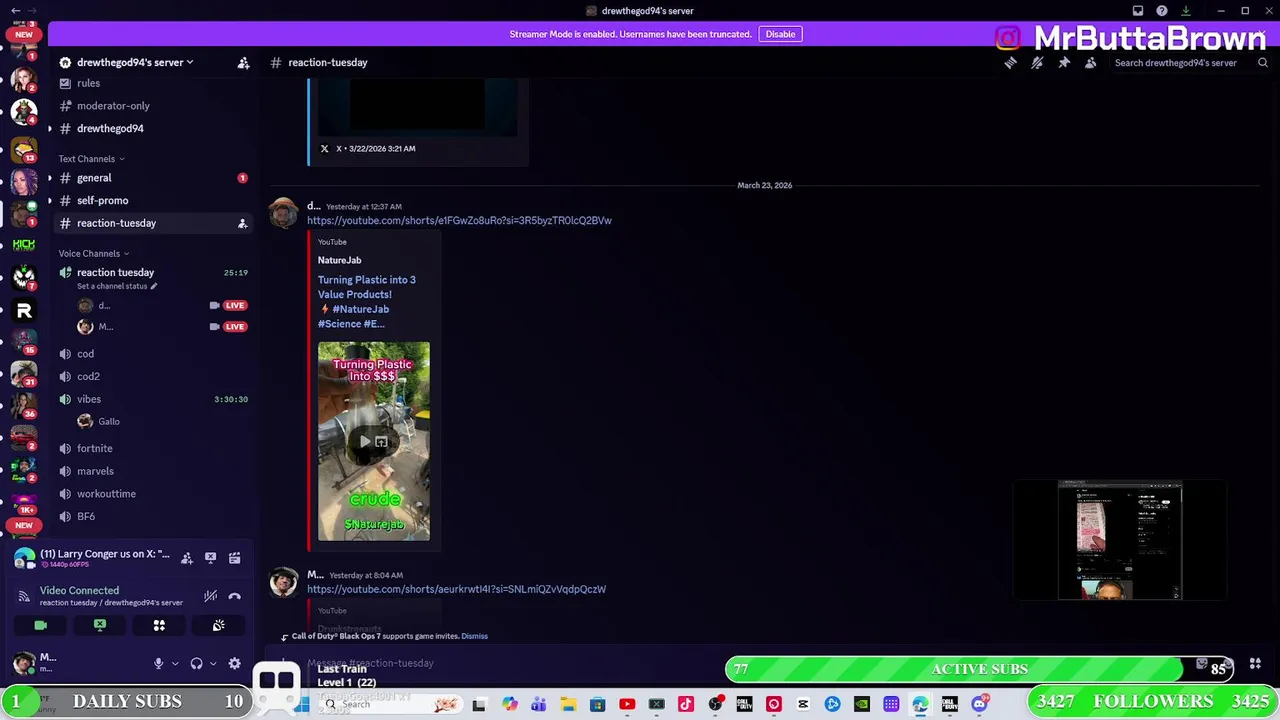Dismiss the Black Ops 7 game invite notice
Image resolution: width=1280 pixels, height=720 pixels.
474,636
